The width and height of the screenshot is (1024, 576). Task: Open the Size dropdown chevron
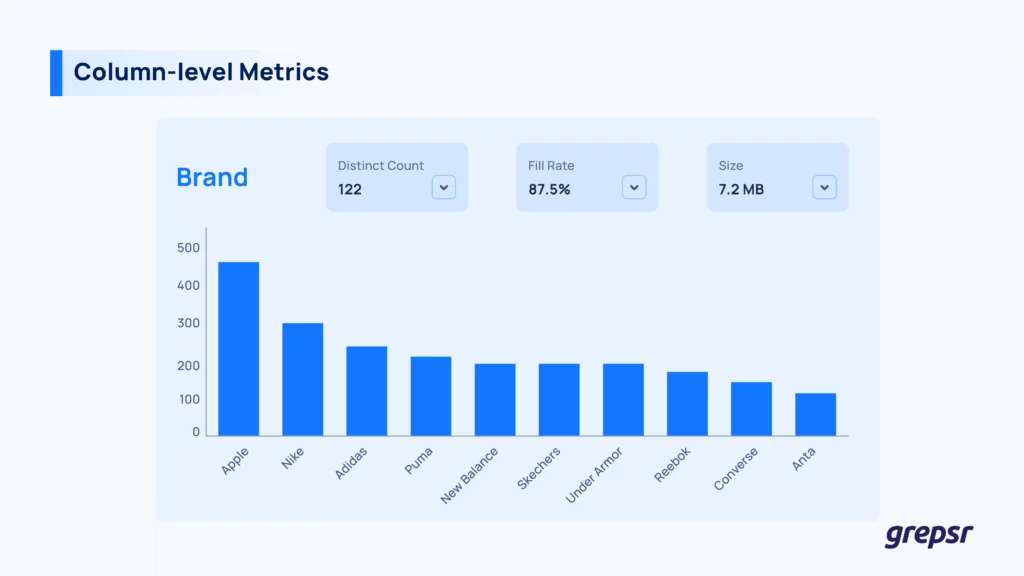(x=824, y=187)
